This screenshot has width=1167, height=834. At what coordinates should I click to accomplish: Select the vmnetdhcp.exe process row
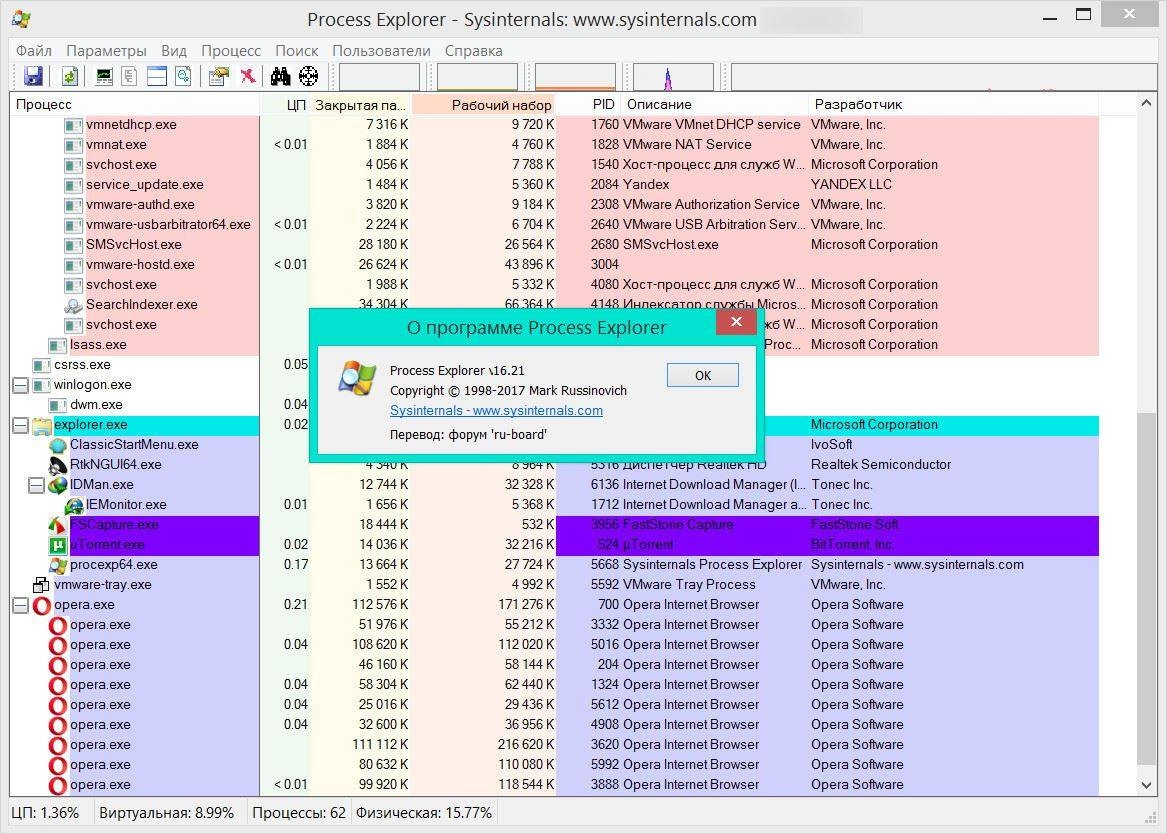pos(554,125)
